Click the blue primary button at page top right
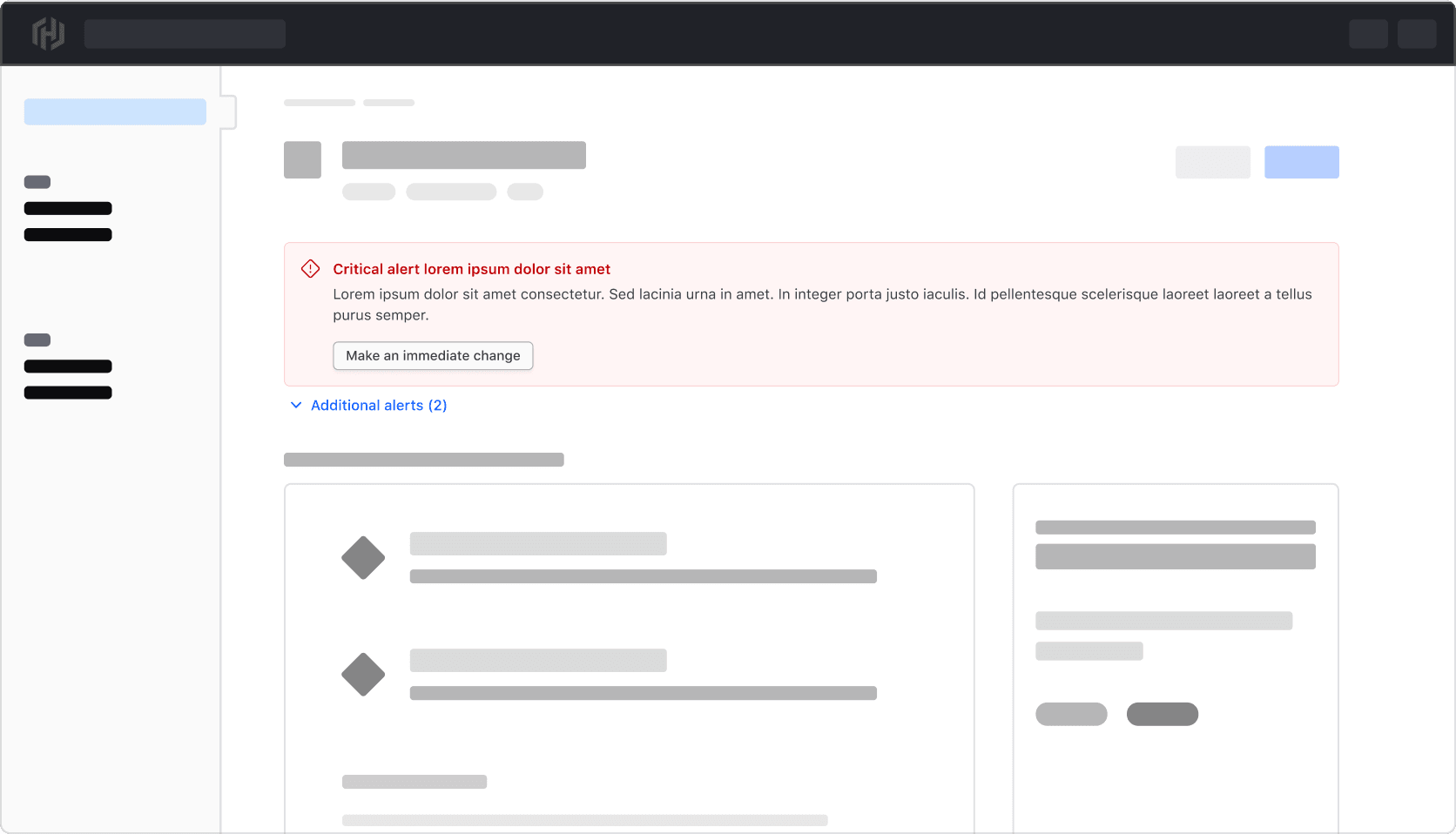The width and height of the screenshot is (1456, 834). pos(1301,162)
